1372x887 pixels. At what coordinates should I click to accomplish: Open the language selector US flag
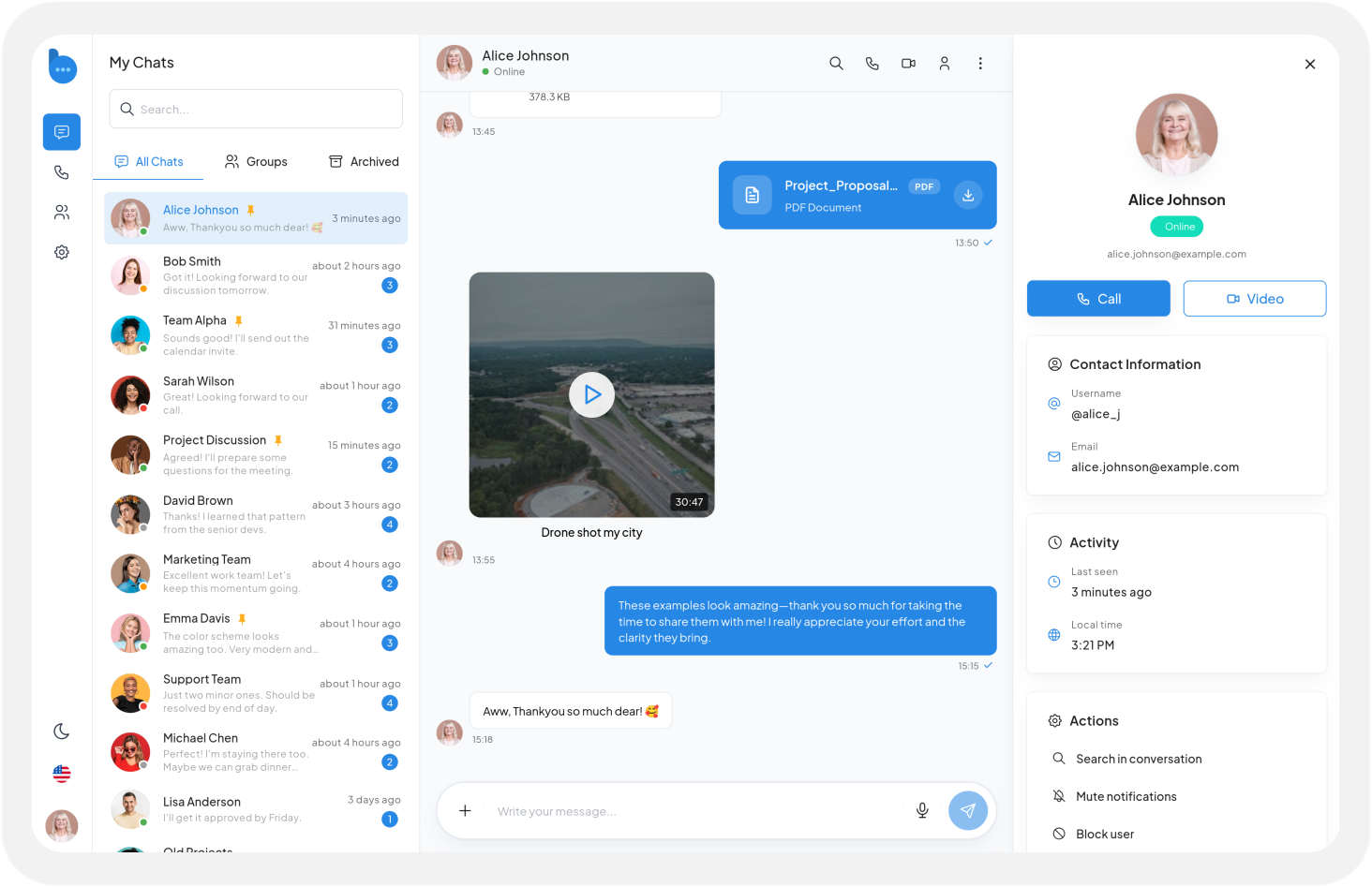point(62,774)
